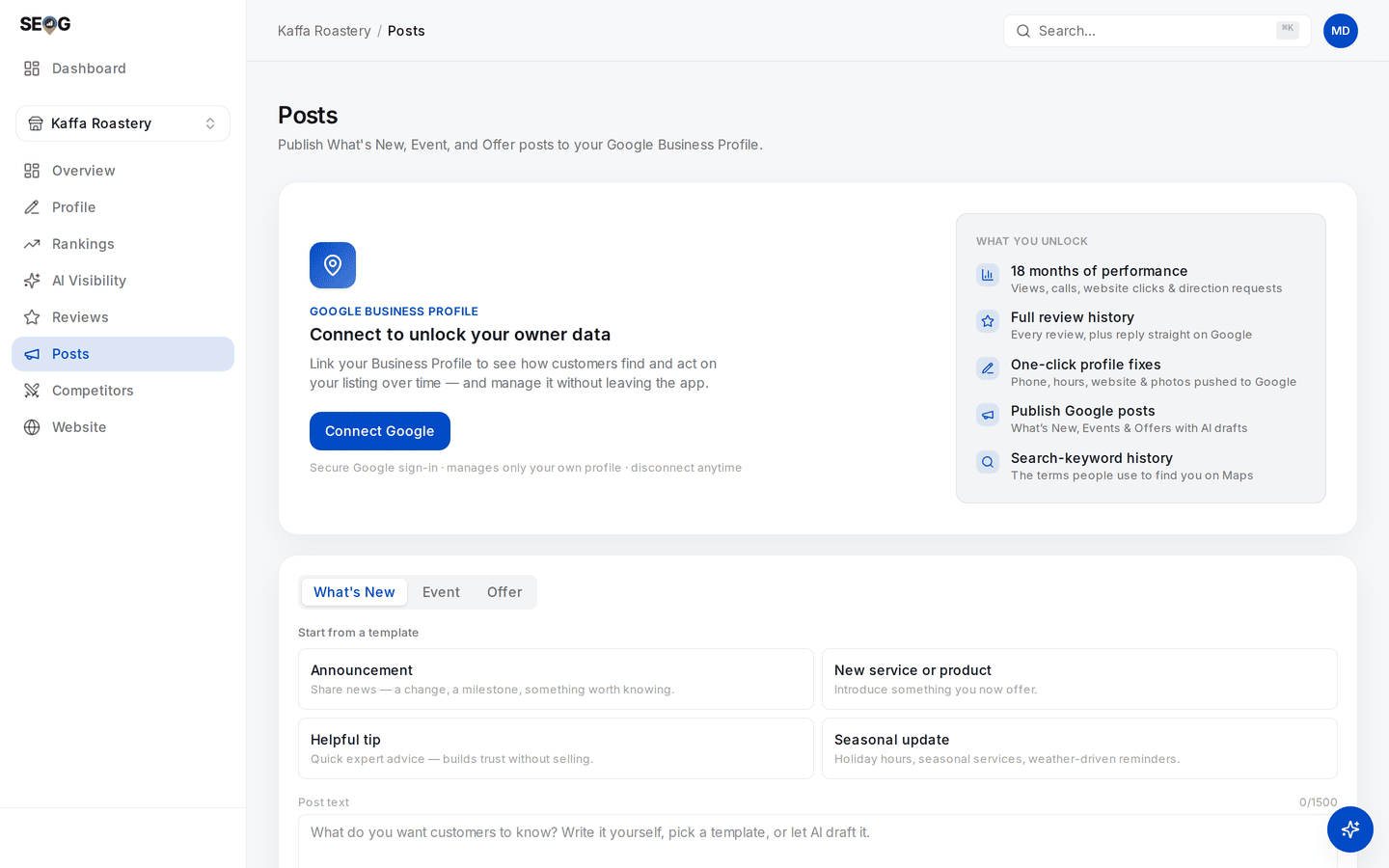Click the Posts breadcrumb text
Image resolution: width=1389 pixels, height=868 pixels.
coord(406,31)
